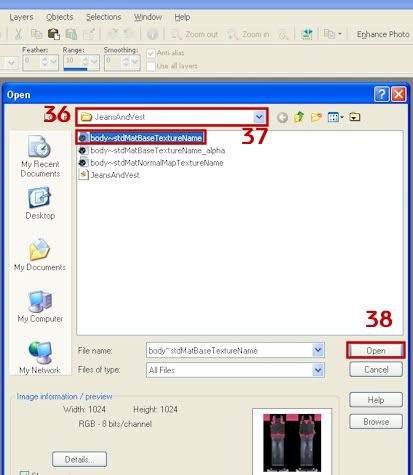The height and width of the screenshot is (475, 413).
Task: Click the File name input field
Action: pyautogui.click(x=229, y=350)
